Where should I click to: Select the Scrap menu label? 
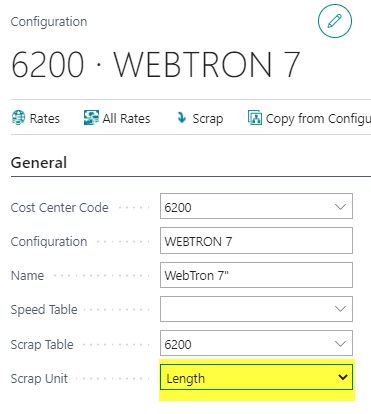[x=208, y=119]
